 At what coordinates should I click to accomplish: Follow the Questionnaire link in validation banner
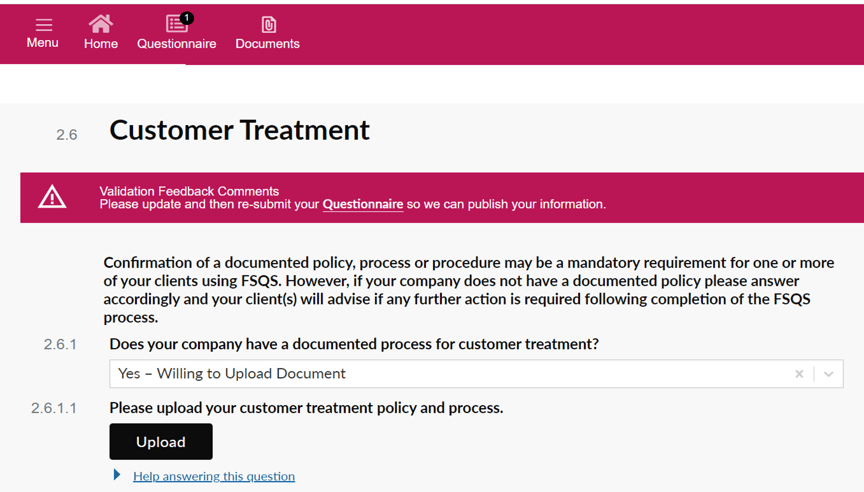pyautogui.click(x=362, y=204)
